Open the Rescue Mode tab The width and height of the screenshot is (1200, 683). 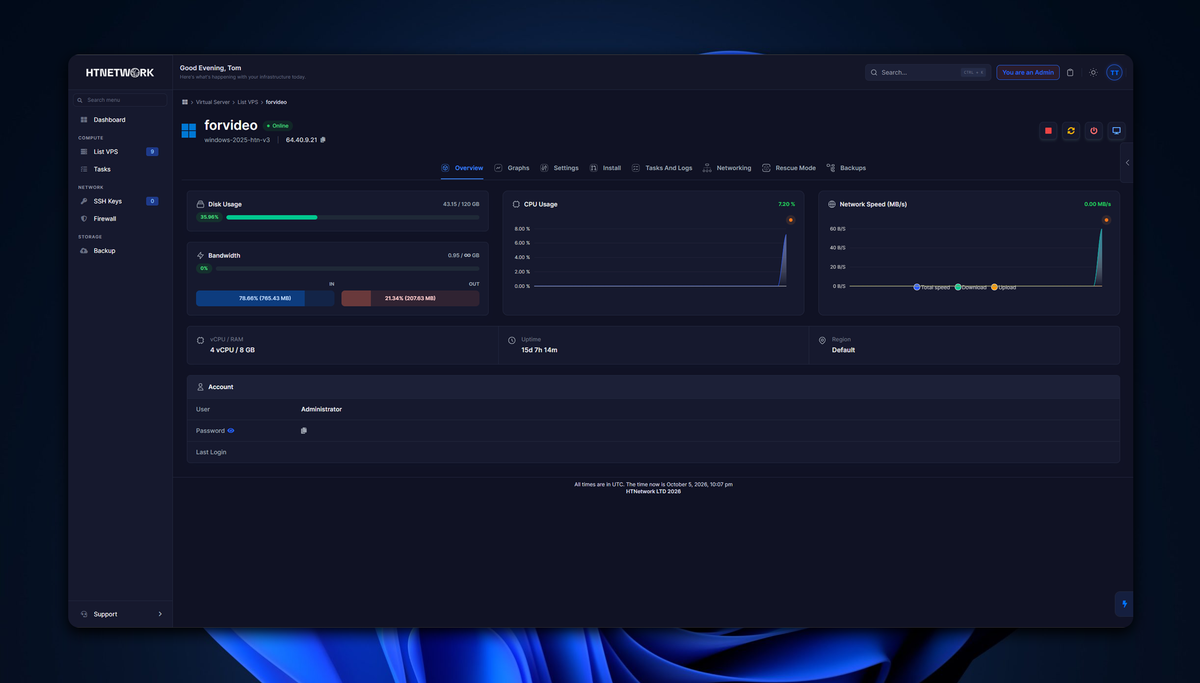(x=789, y=168)
